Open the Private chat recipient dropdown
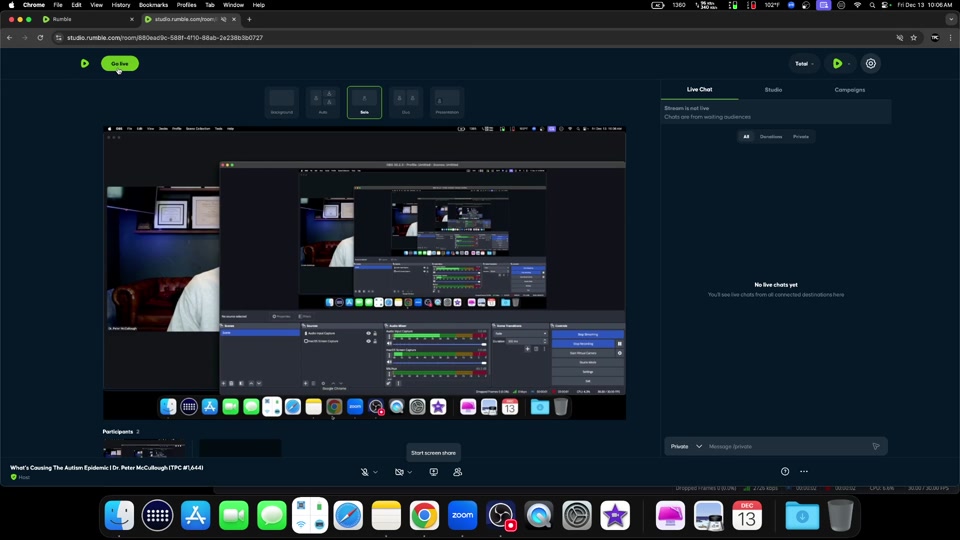 click(686, 447)
